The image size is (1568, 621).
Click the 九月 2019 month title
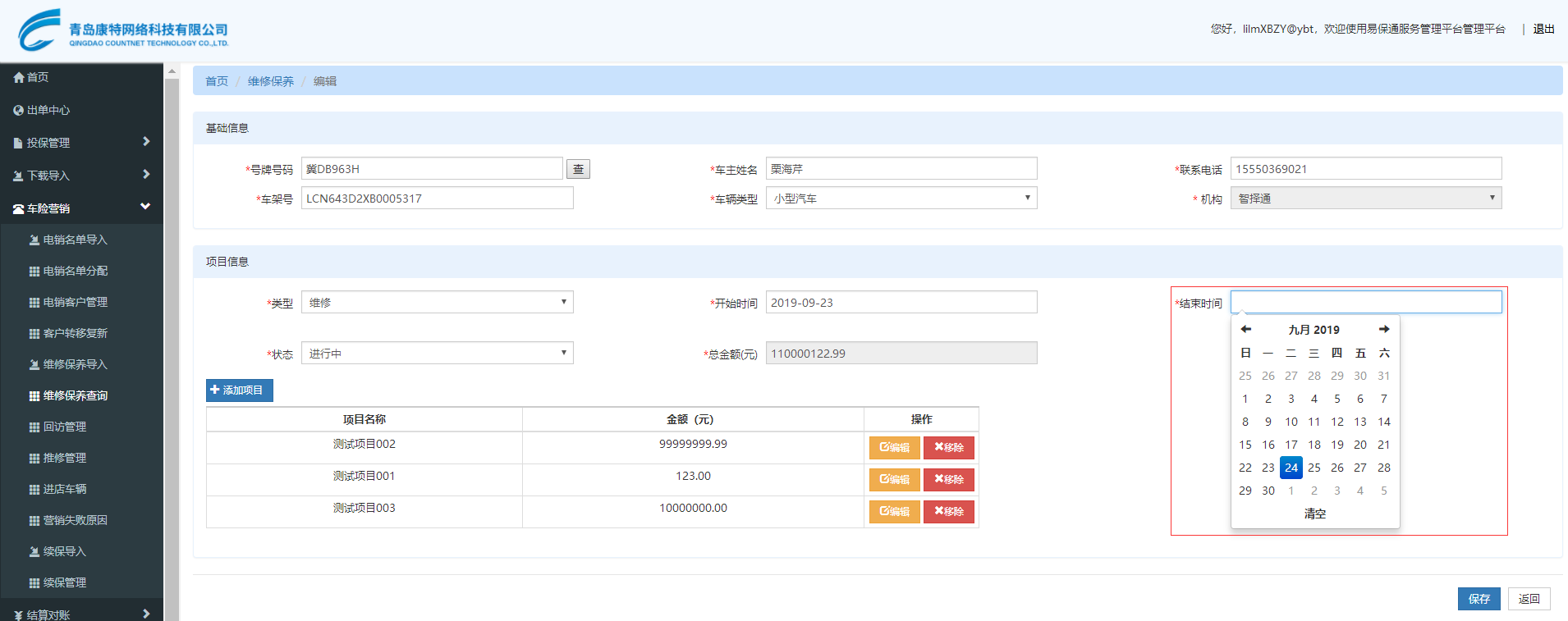tap(1314, 330)
